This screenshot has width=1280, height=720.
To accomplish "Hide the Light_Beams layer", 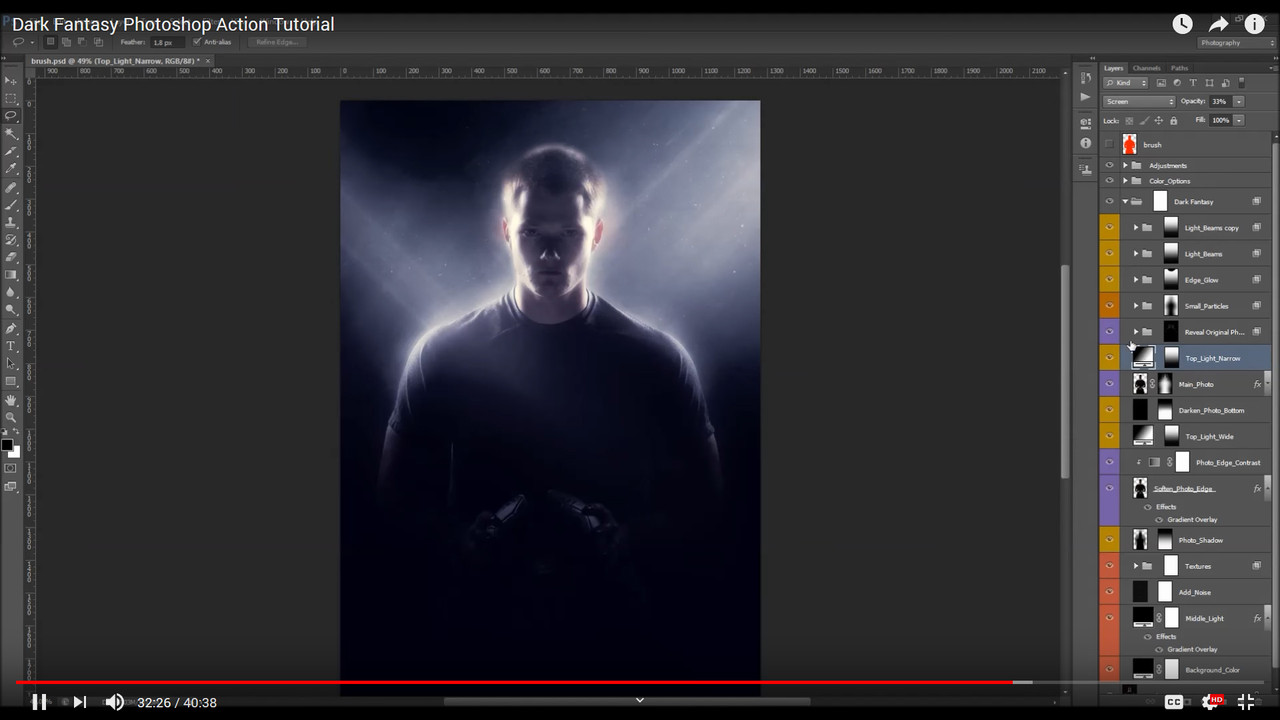I will (x=1109, y=253).
